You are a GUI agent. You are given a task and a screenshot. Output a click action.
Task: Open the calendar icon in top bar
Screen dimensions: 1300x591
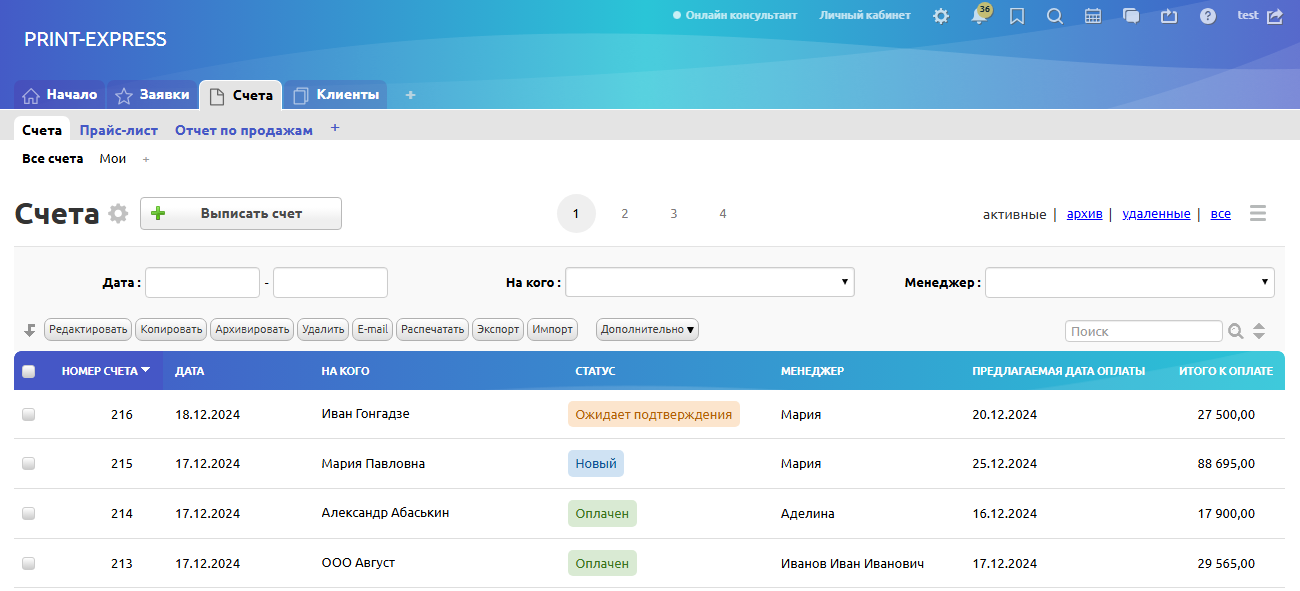tap(1093, 16)
